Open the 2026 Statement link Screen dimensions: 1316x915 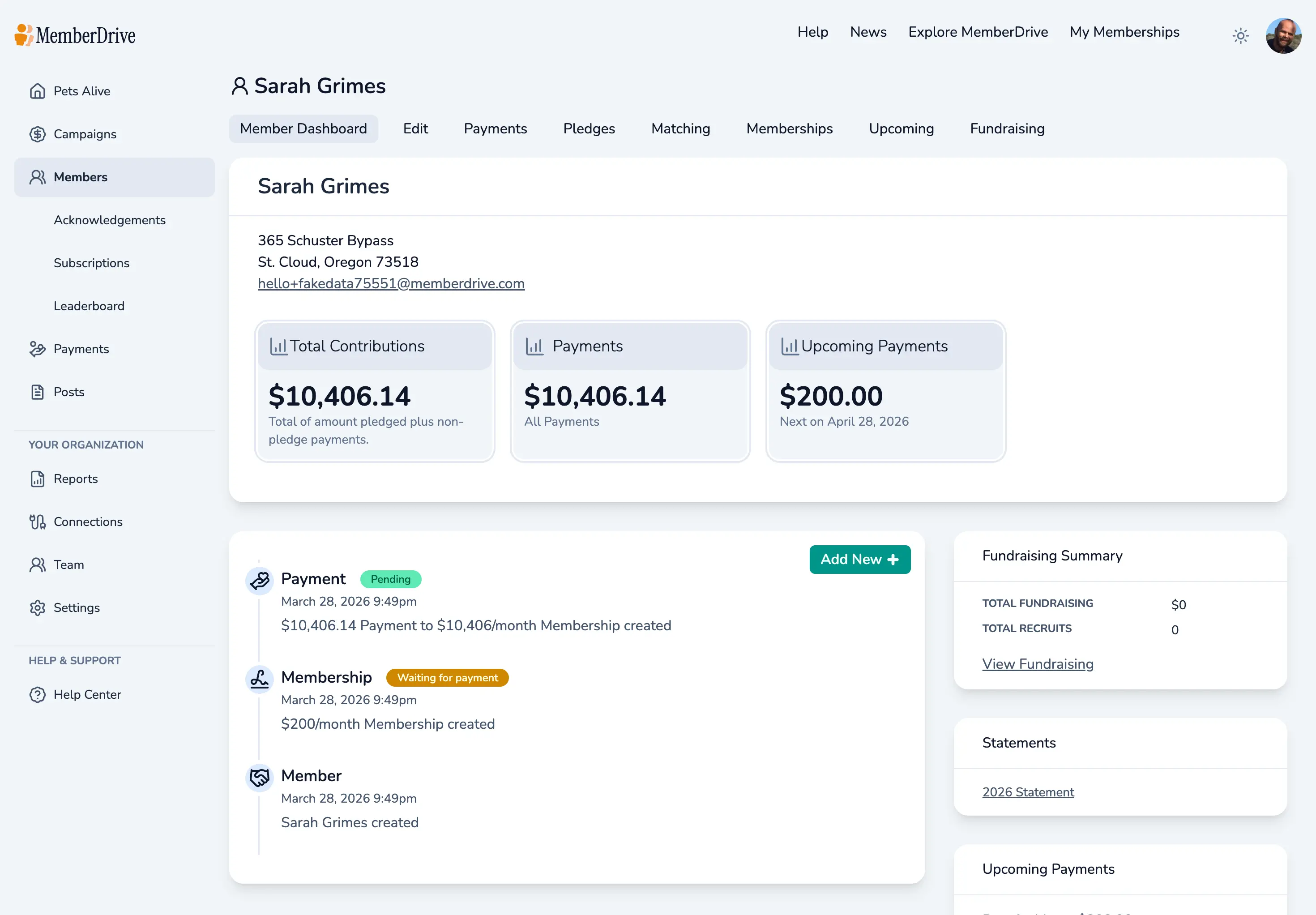point(1028,792)
